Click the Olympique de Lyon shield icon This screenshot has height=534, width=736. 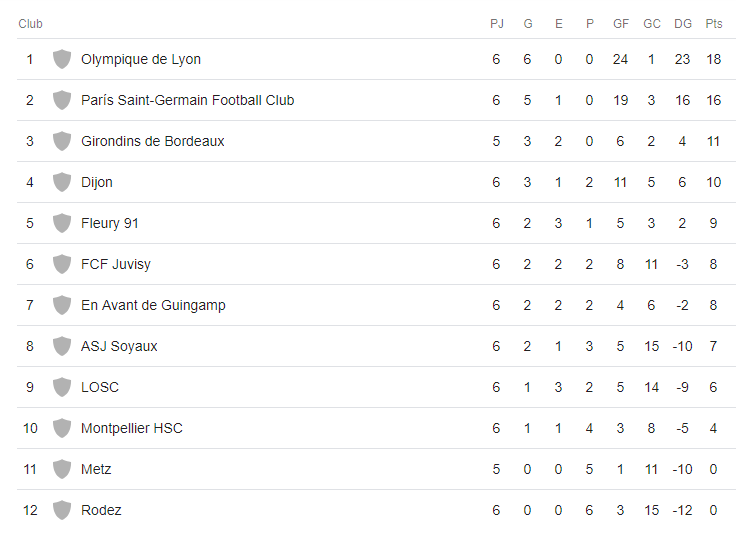point(62,59)
